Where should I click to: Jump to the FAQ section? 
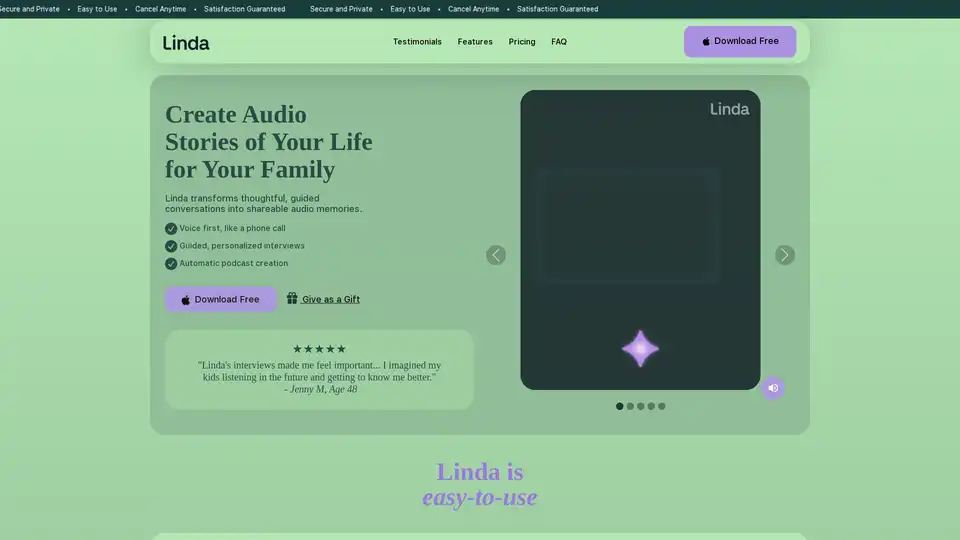click(559, 42)
